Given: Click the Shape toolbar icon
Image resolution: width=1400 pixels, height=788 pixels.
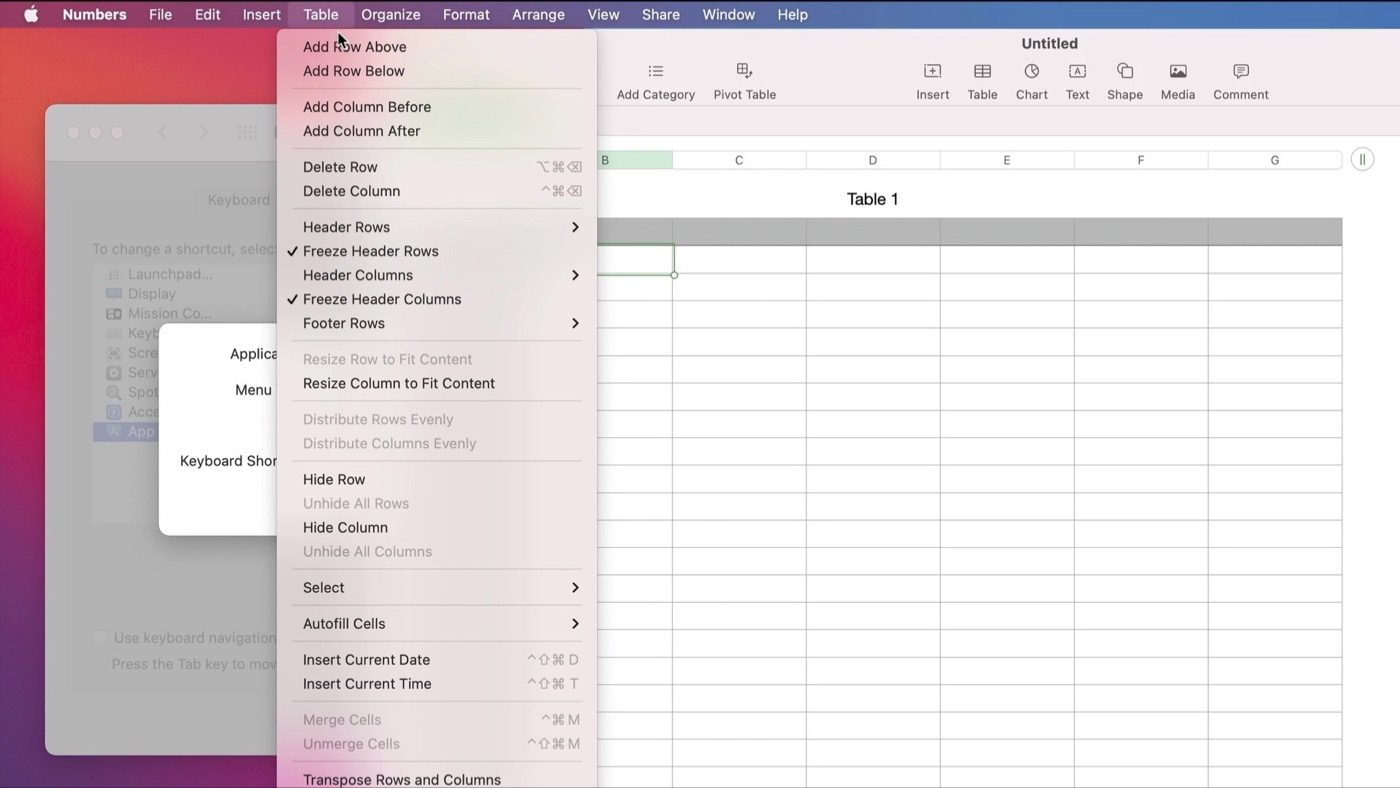Looking at the screenshot, I should click(1124, 72).
